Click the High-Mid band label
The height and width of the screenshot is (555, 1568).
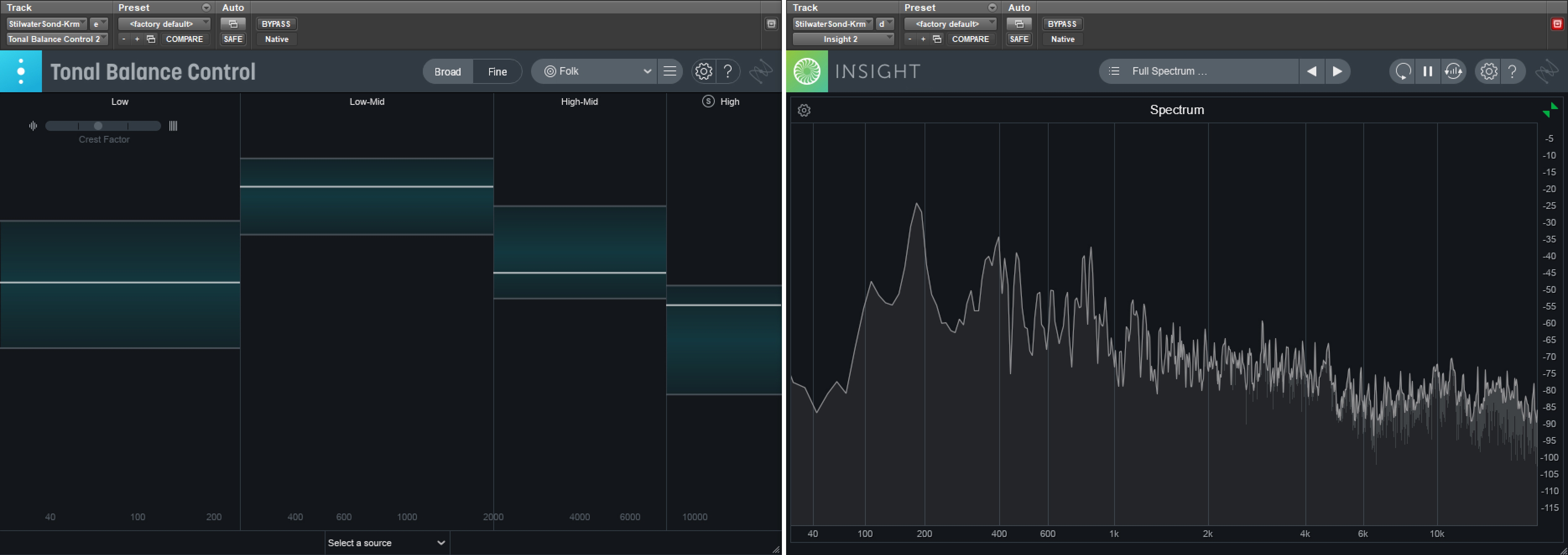579,102
